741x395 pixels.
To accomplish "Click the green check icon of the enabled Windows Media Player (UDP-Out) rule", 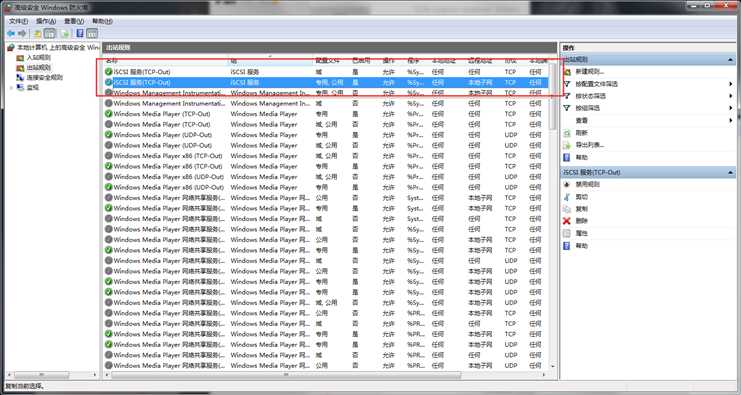I will click(x=109, y=135).
